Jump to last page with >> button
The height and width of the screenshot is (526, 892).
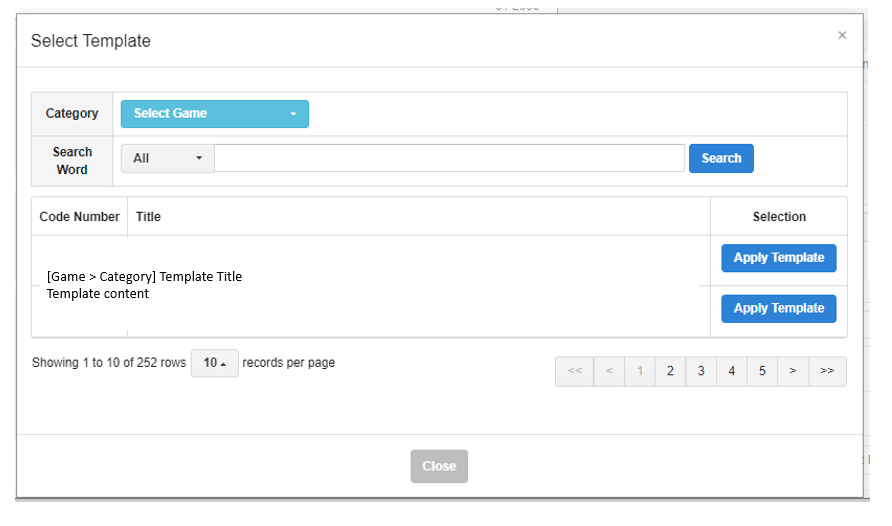pyautogui.click(x=827, y=371)
